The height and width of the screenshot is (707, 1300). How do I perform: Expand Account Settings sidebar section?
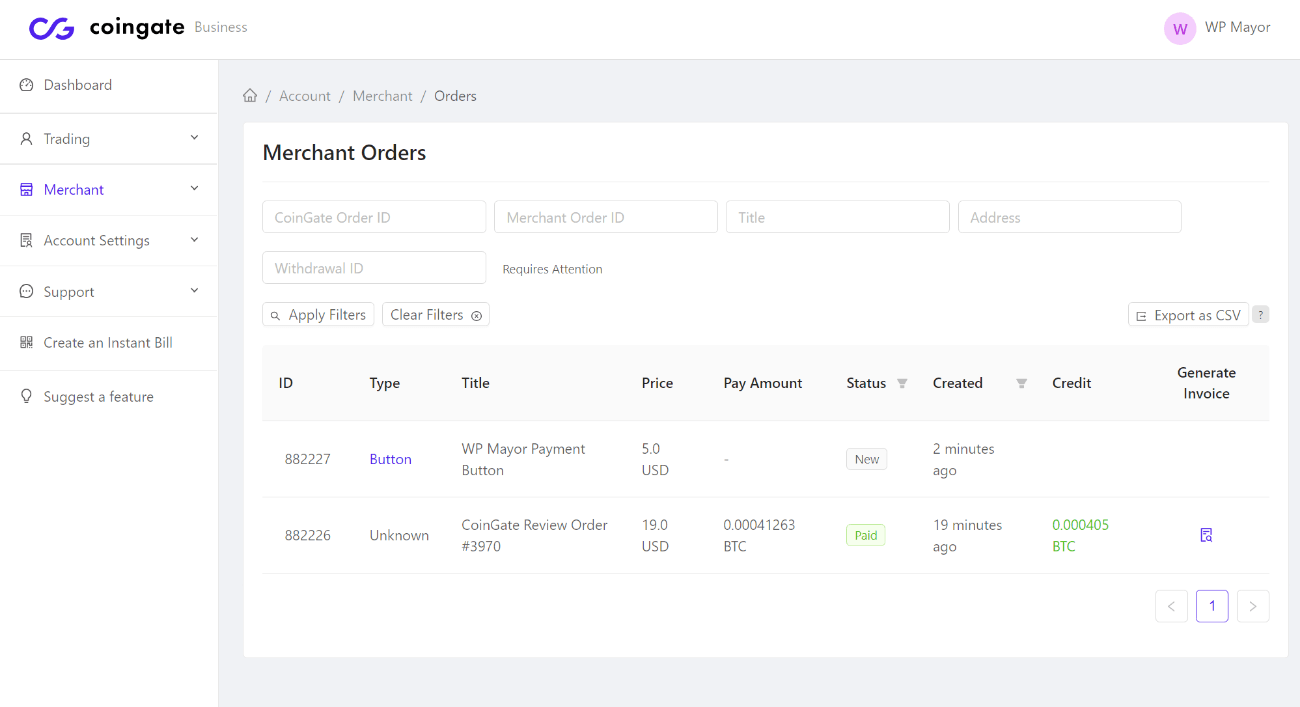click(x=109, y=240)
